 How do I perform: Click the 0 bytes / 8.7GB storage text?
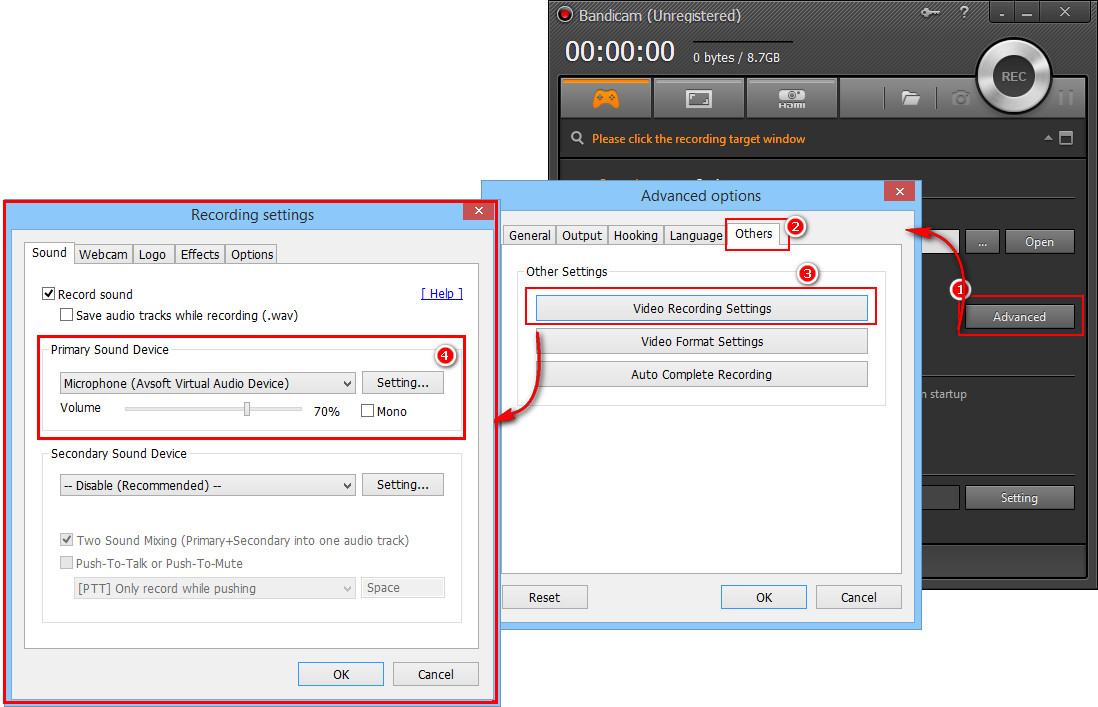coord(736,57)
